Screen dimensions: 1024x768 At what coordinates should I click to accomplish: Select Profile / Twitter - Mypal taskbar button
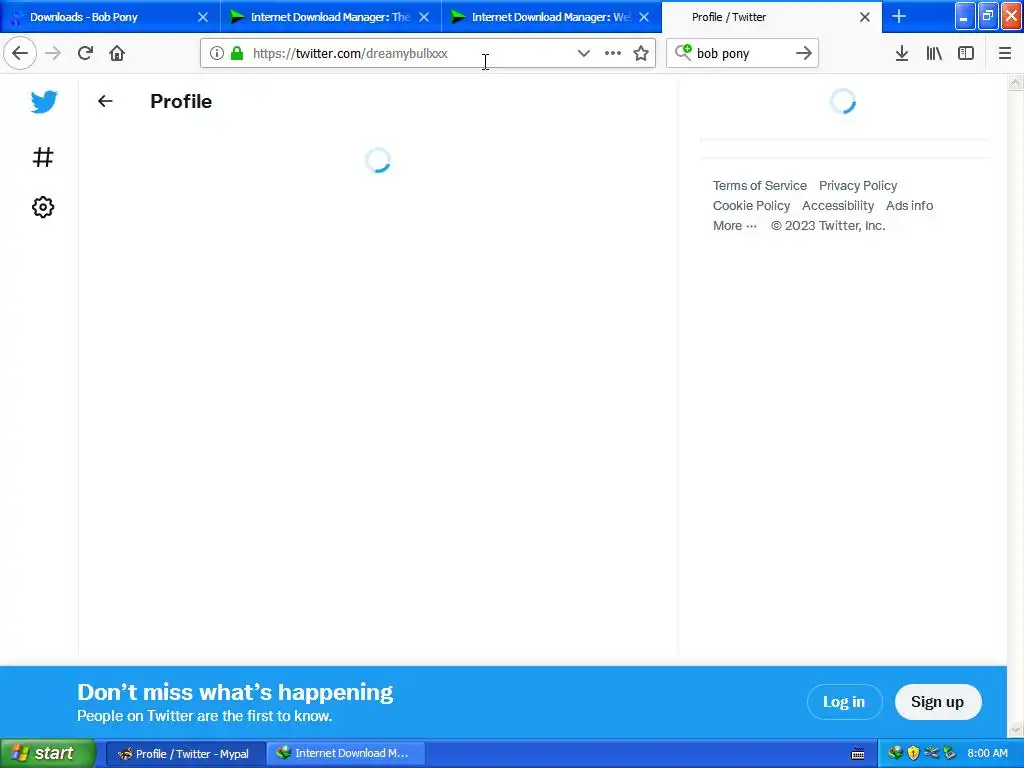tap(185, 754)
